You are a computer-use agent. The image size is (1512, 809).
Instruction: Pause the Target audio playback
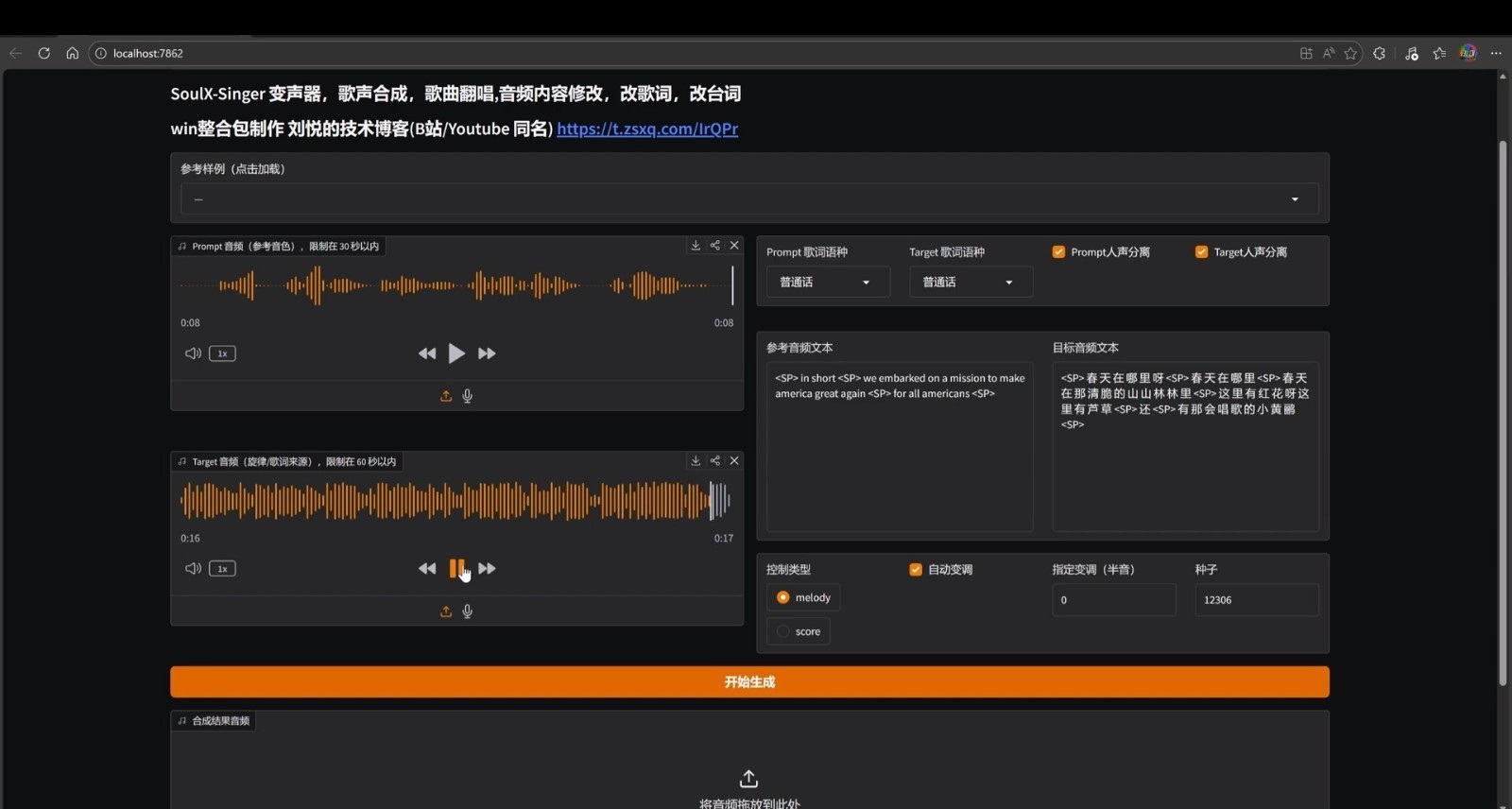[456, 568]
